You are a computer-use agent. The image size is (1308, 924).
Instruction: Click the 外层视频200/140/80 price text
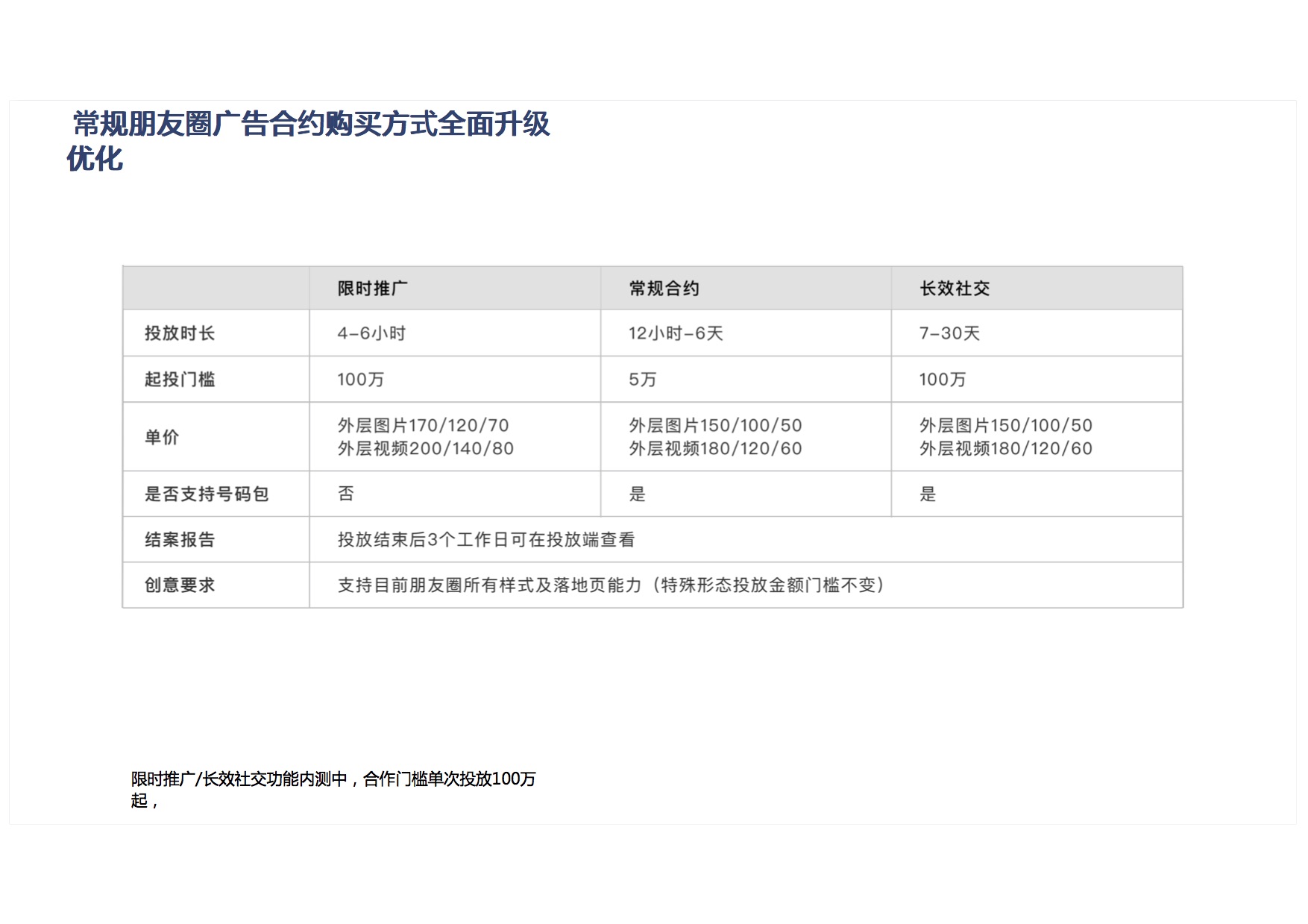click(x=425, y=448)
